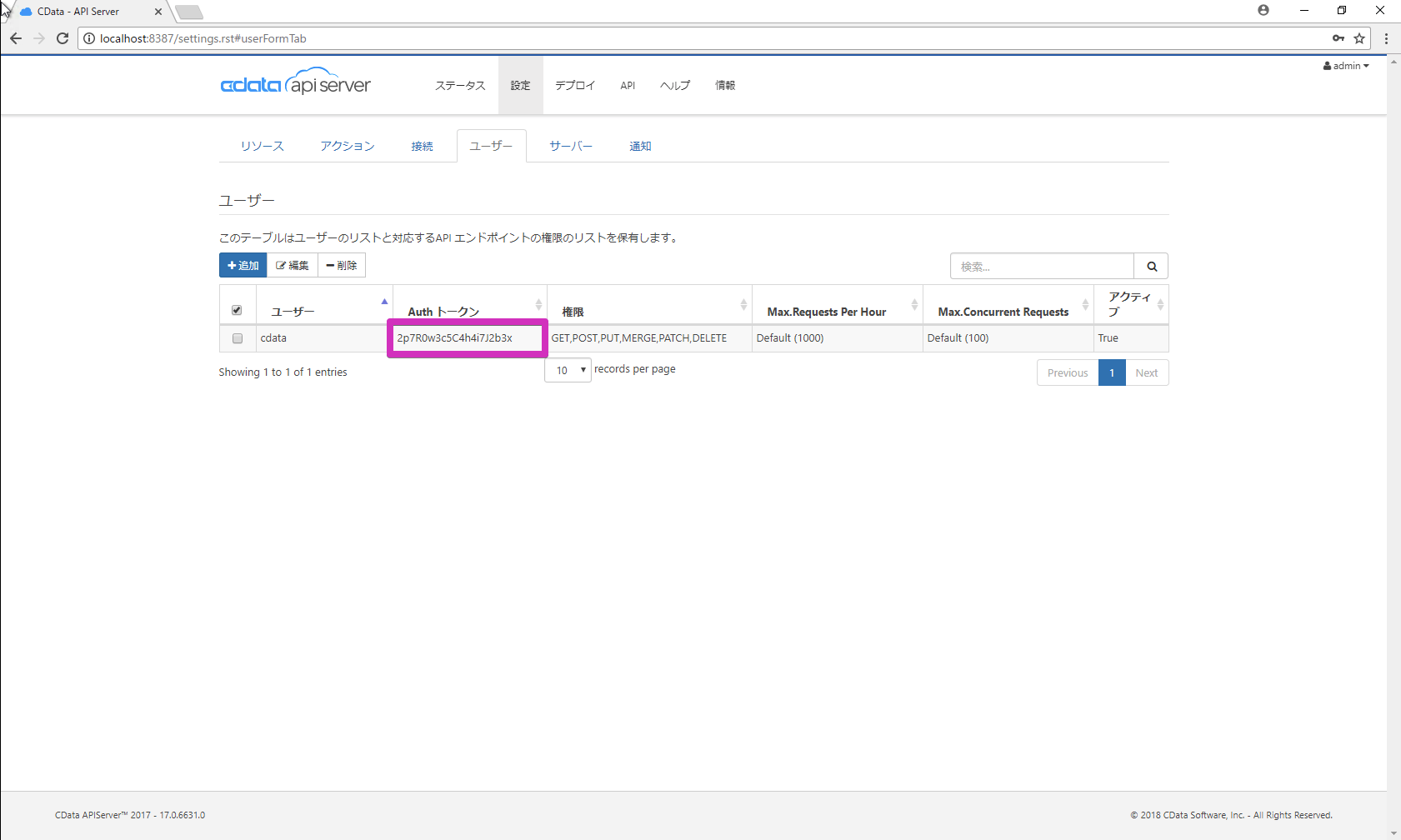Viewport: 1401px width, 840px height.
Task: Click the Chrome profile avatar icon
Action: pos(1263,10)
